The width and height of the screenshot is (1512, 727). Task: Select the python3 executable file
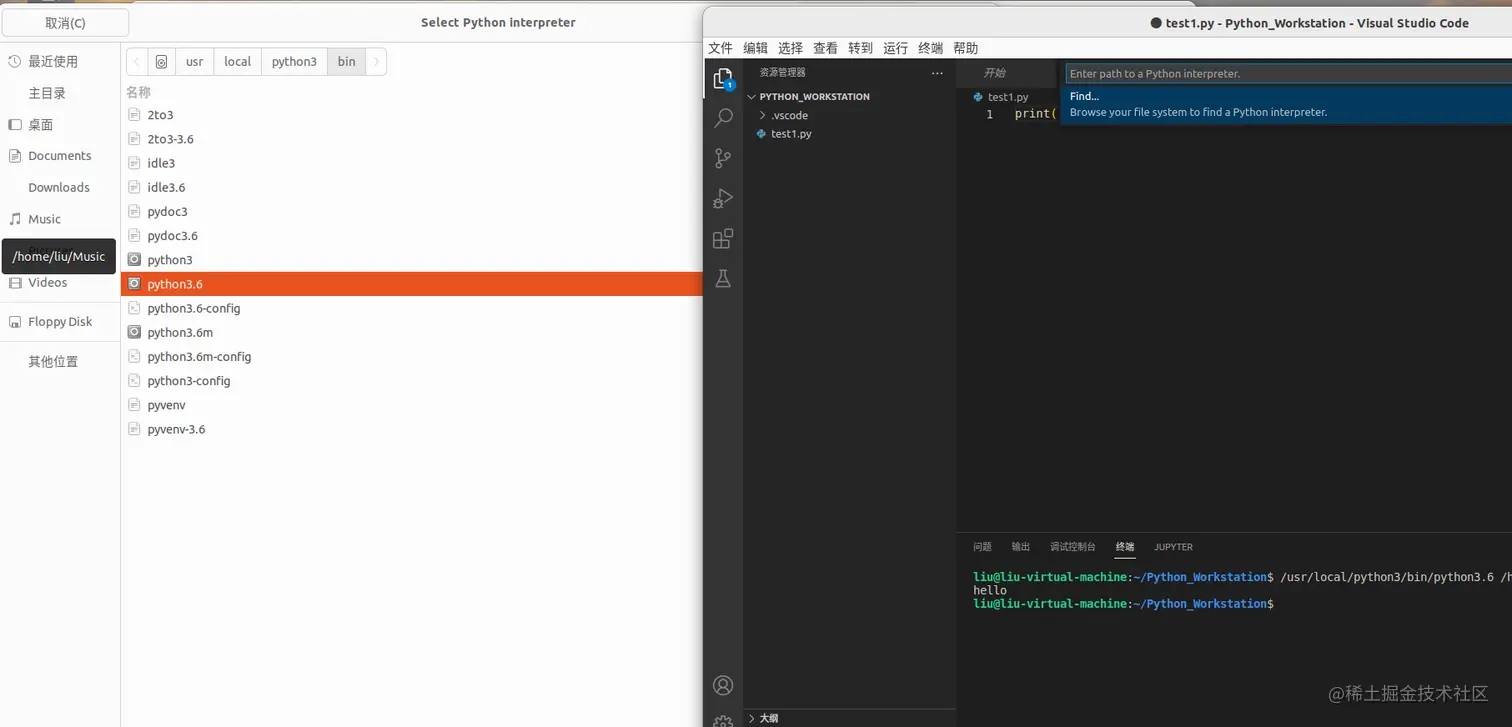point(411,260)
